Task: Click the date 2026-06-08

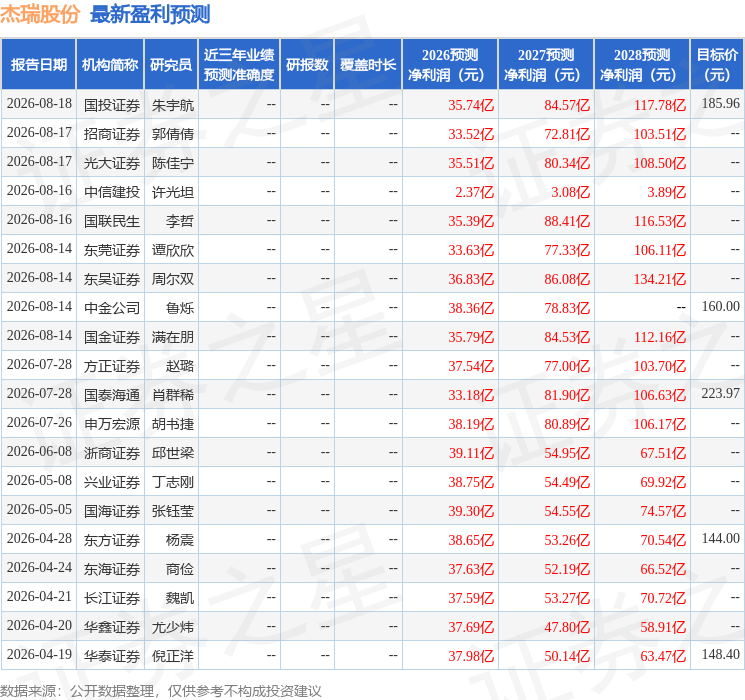Action: (x=39, y=451)
